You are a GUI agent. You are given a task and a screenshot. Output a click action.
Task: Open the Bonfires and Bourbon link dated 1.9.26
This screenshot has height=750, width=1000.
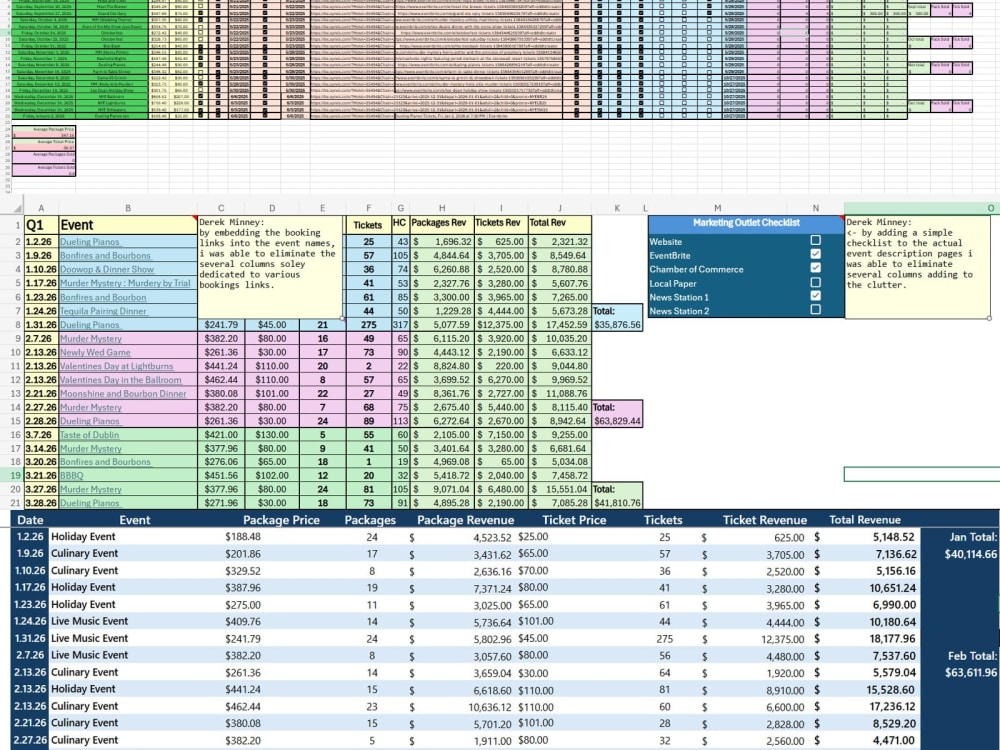(x=105, y=256)
